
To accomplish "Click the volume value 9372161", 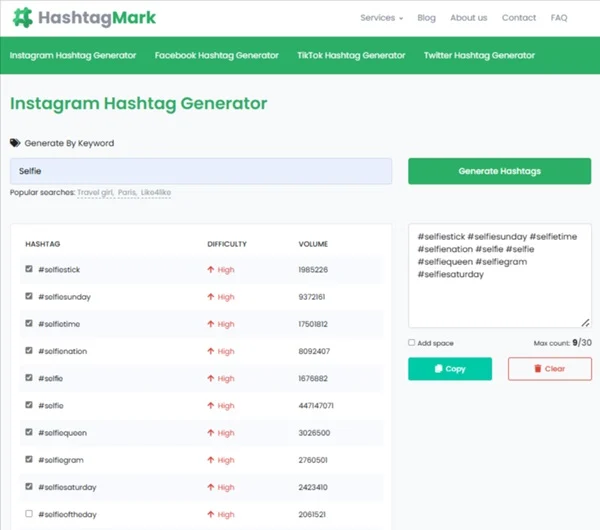I will pos(312,297).
